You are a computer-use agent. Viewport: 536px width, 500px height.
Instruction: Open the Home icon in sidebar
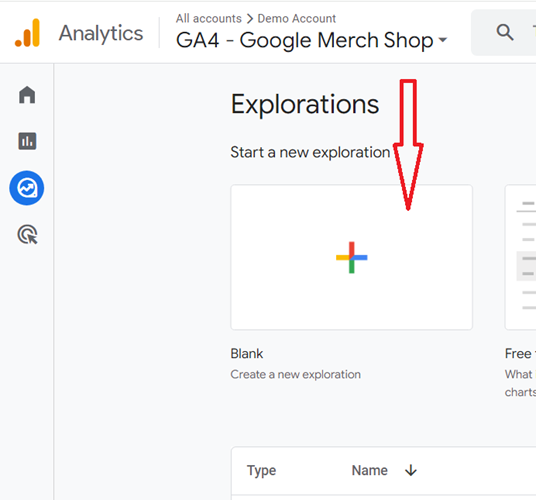pyautogui.click(x=27, y=94)
